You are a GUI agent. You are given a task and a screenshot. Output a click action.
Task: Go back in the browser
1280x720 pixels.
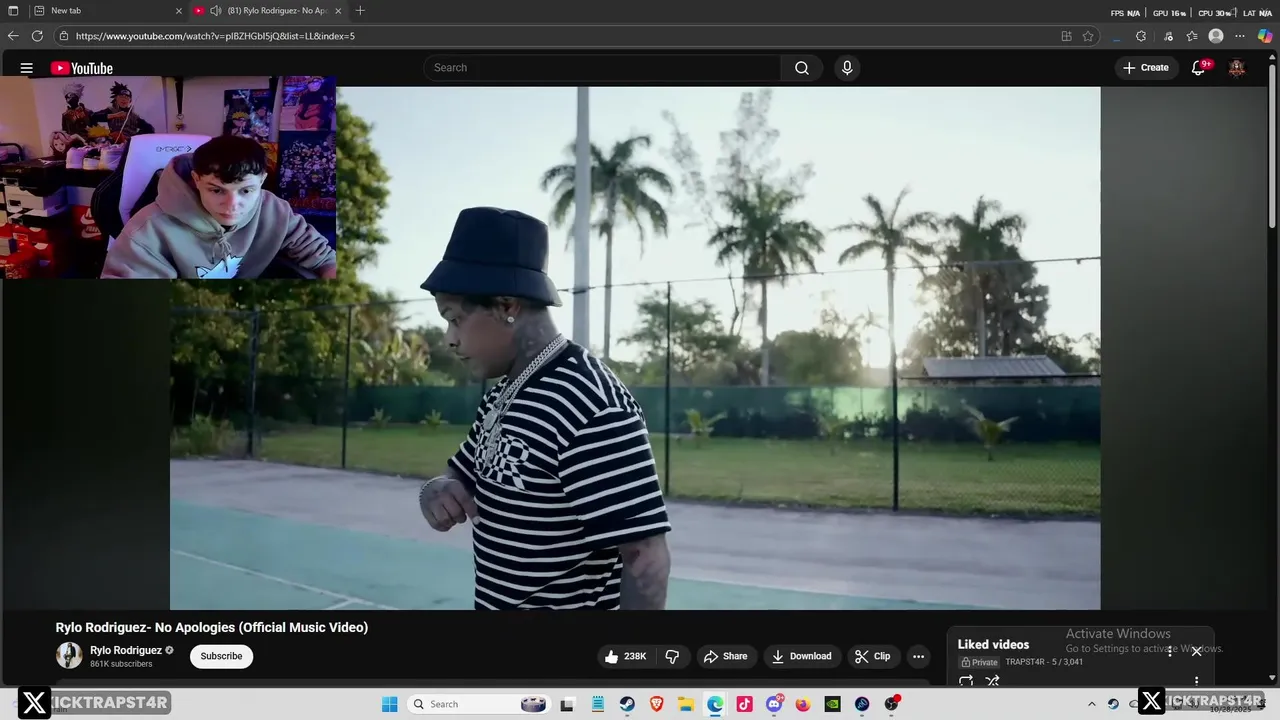[13, 36]
